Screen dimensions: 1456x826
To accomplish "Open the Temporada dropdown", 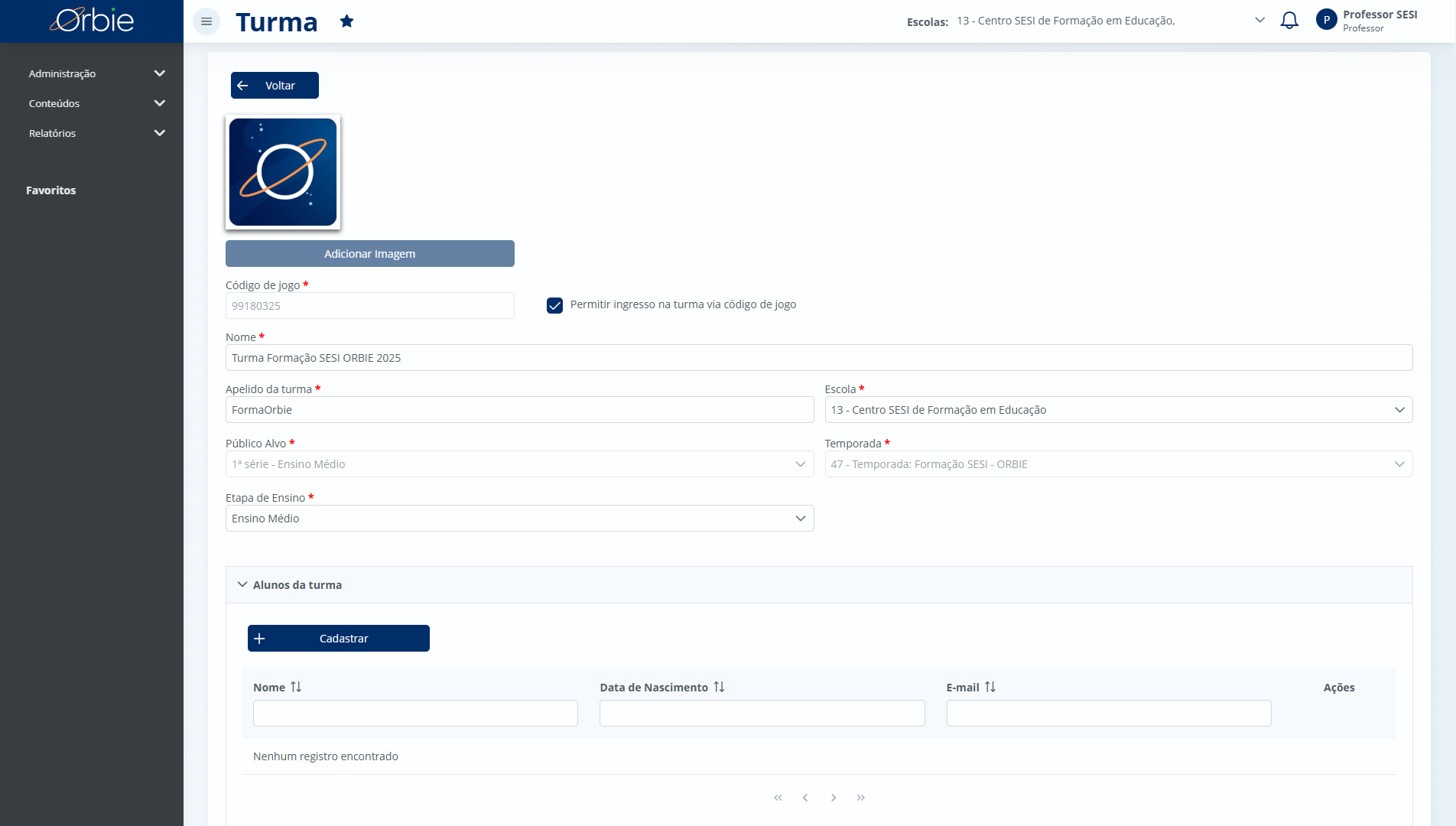I will click(1118, 464).
